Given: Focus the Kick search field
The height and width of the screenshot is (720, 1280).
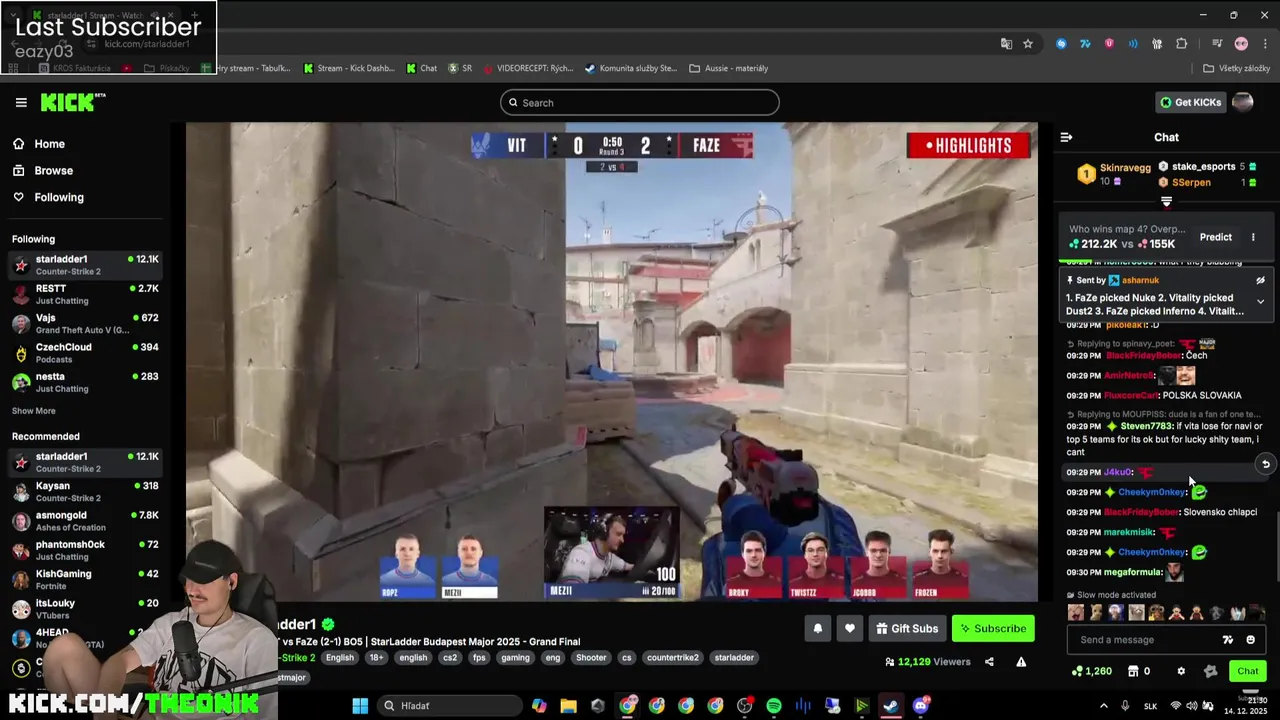Looking at the screenshot, I should tap(640, 102).
